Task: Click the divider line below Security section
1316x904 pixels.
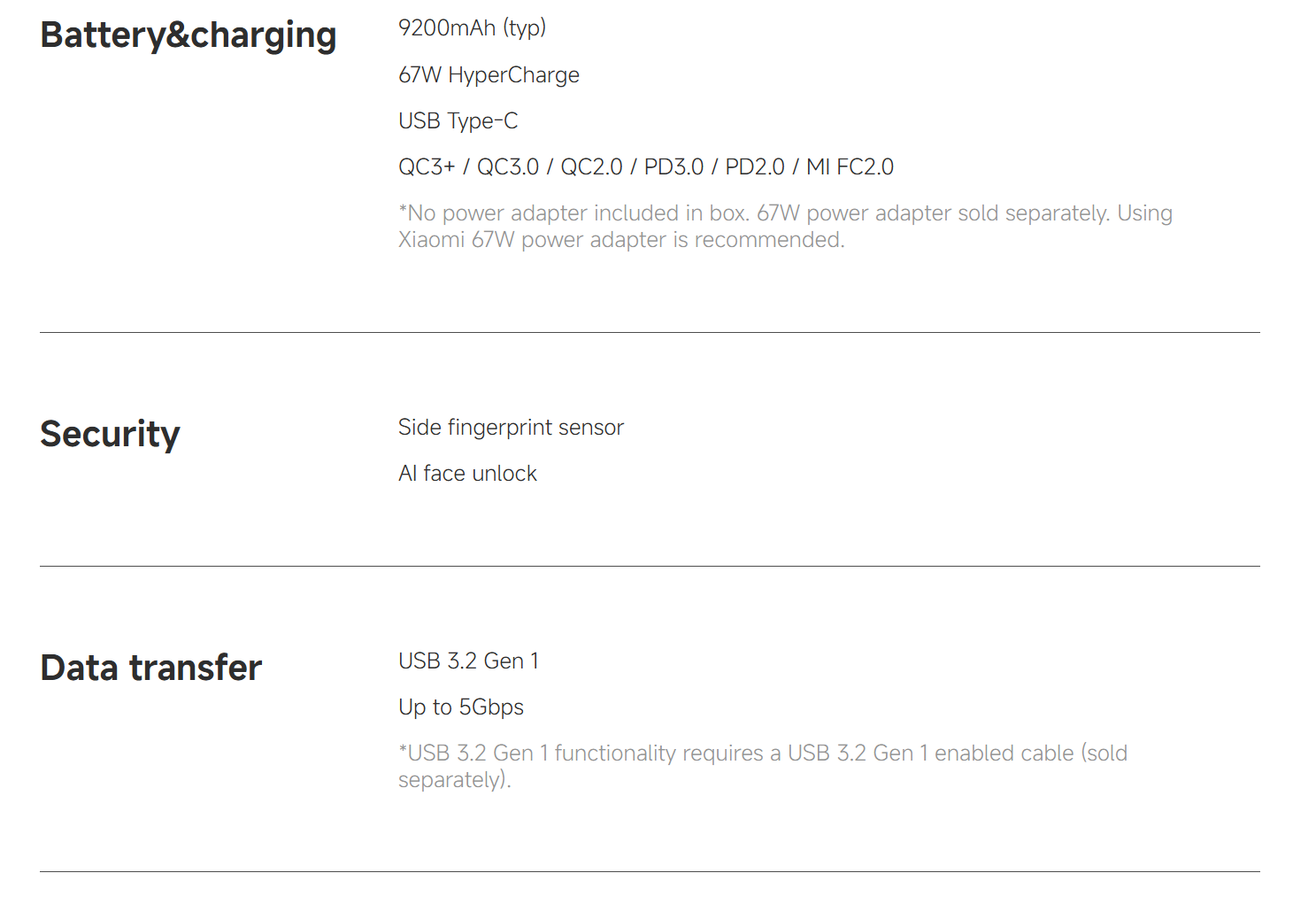Action: pos(650,567)
